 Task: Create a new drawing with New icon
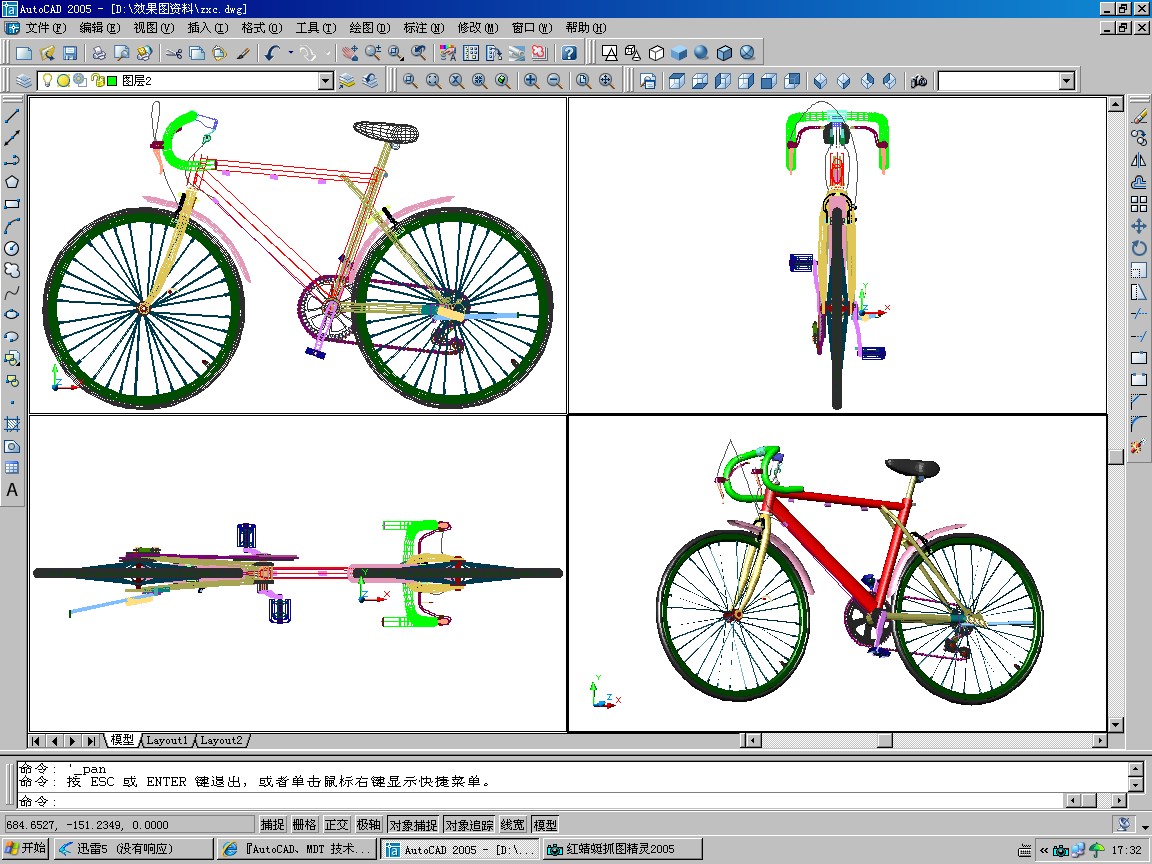[24, 53]
